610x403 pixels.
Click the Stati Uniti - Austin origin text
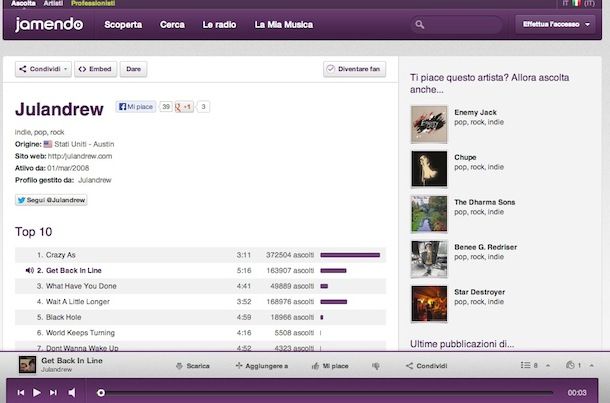pyautogui.click(x=84, y=144)
